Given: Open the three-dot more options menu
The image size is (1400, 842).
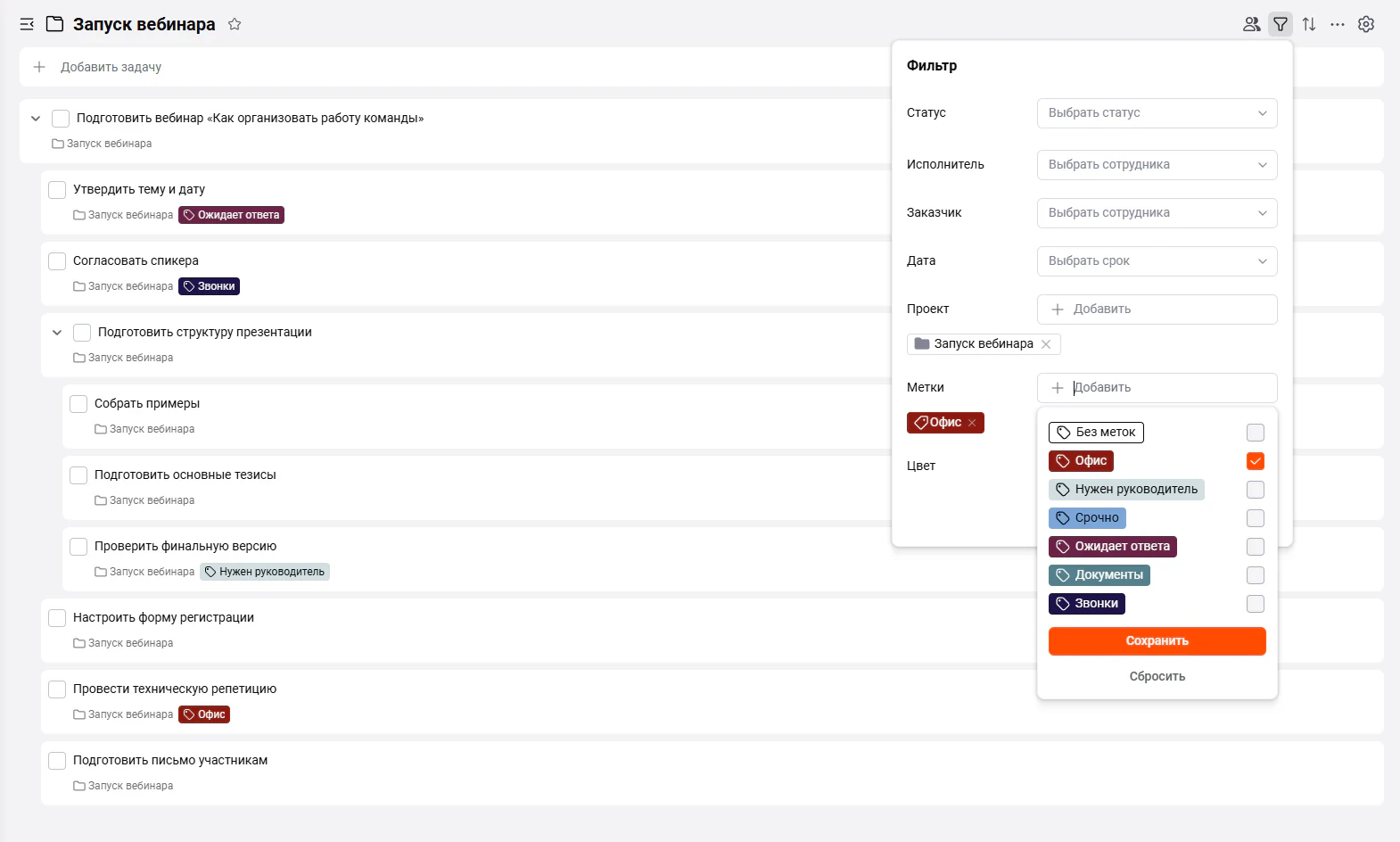Looking at the screenshot, I should tap(1338, 24).
